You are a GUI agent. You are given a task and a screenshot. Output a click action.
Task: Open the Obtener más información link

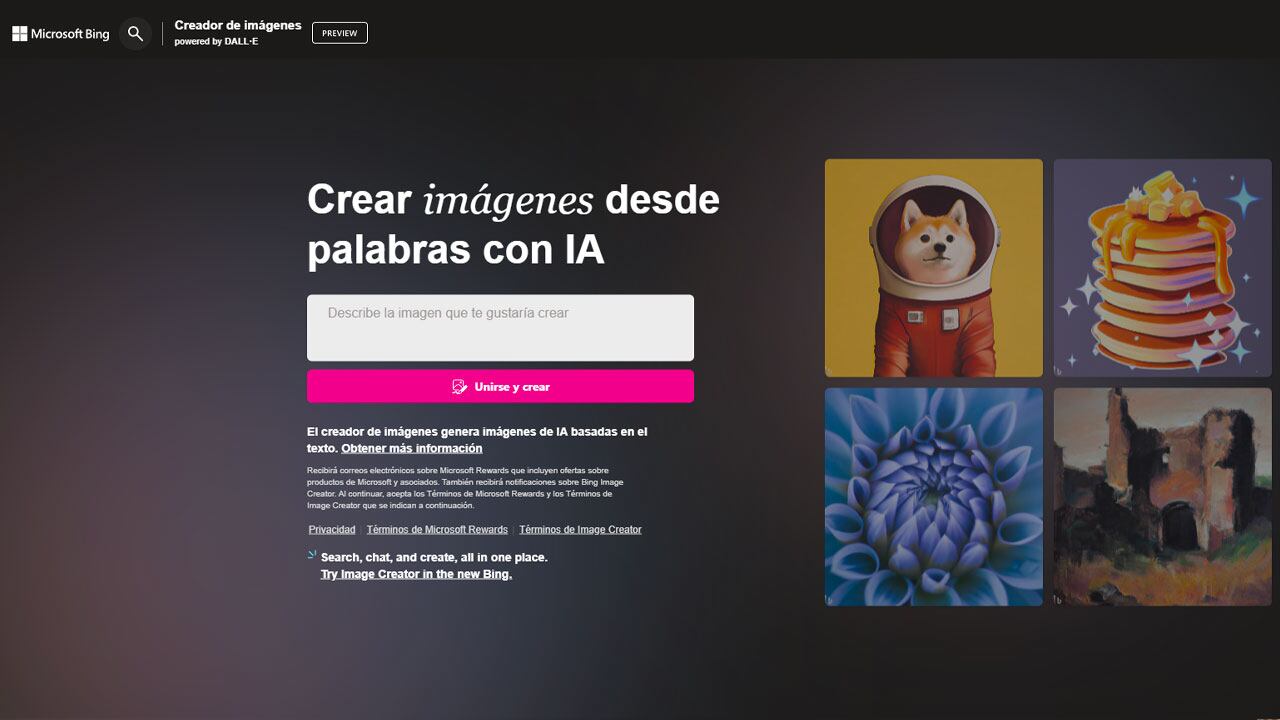tap(411, 448)
